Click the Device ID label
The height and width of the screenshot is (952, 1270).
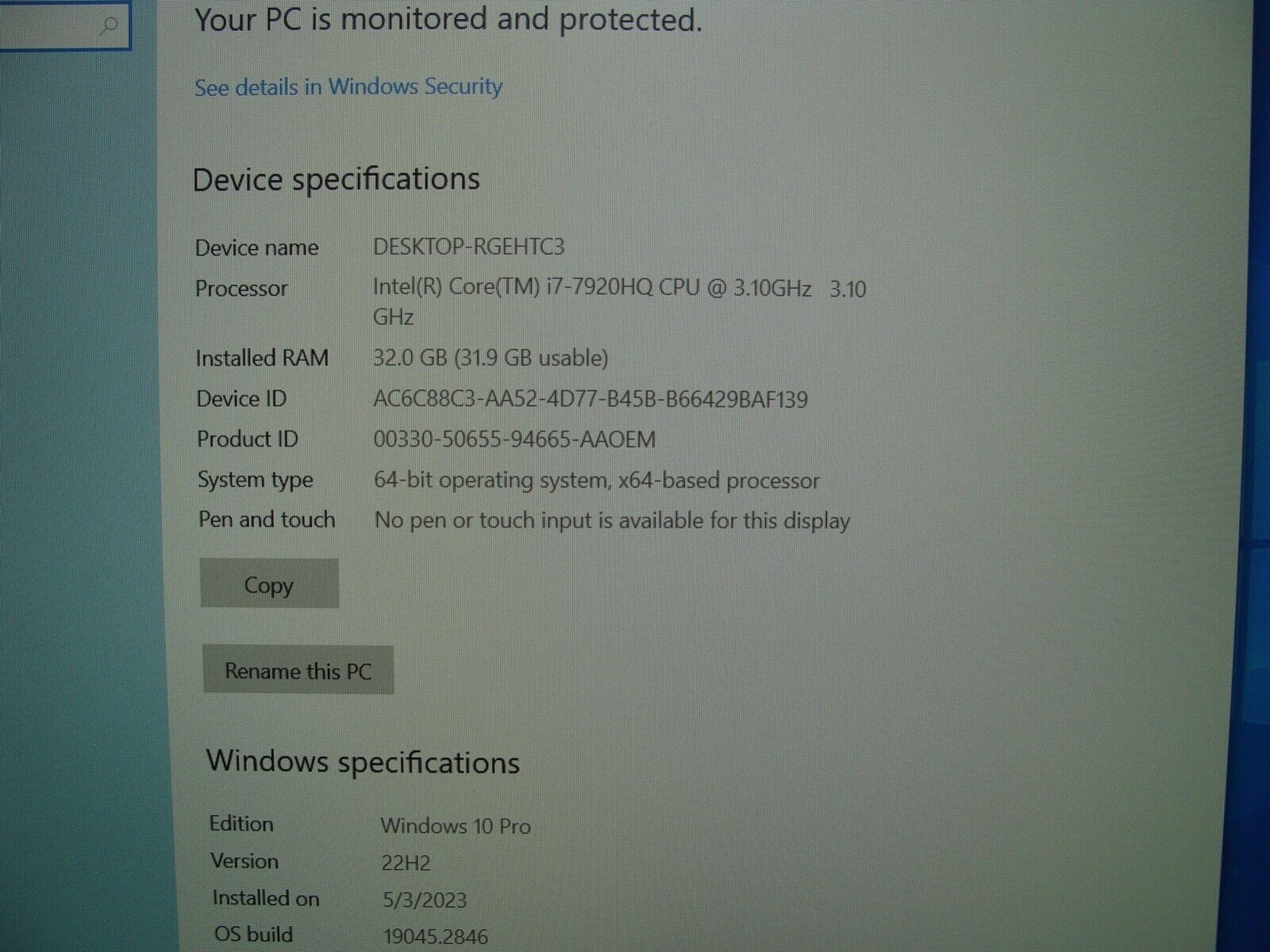click(x=241, y=398)
